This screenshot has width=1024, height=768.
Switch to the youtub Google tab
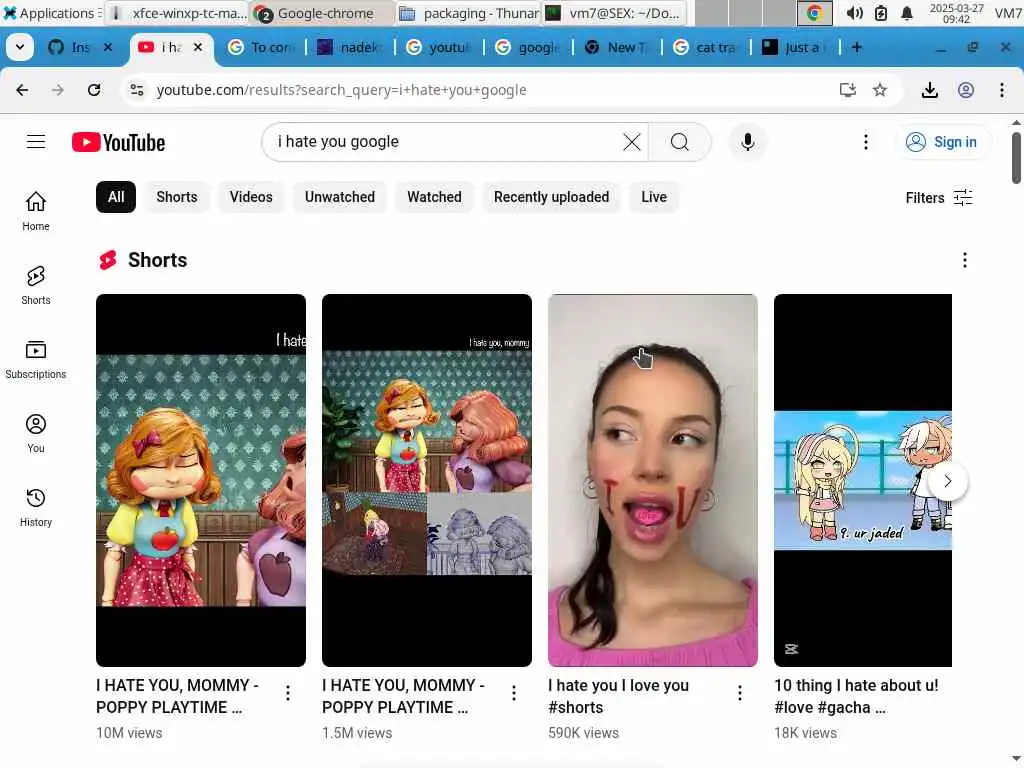coord(439,47)
